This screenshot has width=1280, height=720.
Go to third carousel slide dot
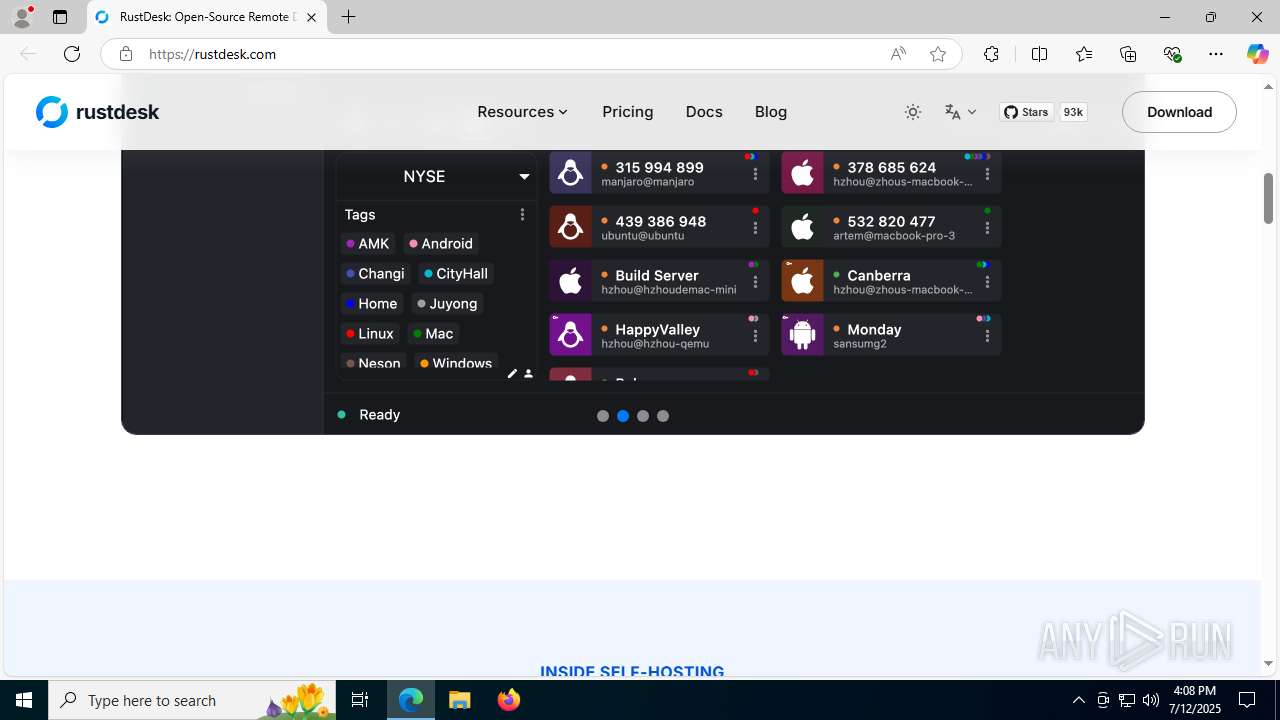pyautogui.click(x=643, y=416)
